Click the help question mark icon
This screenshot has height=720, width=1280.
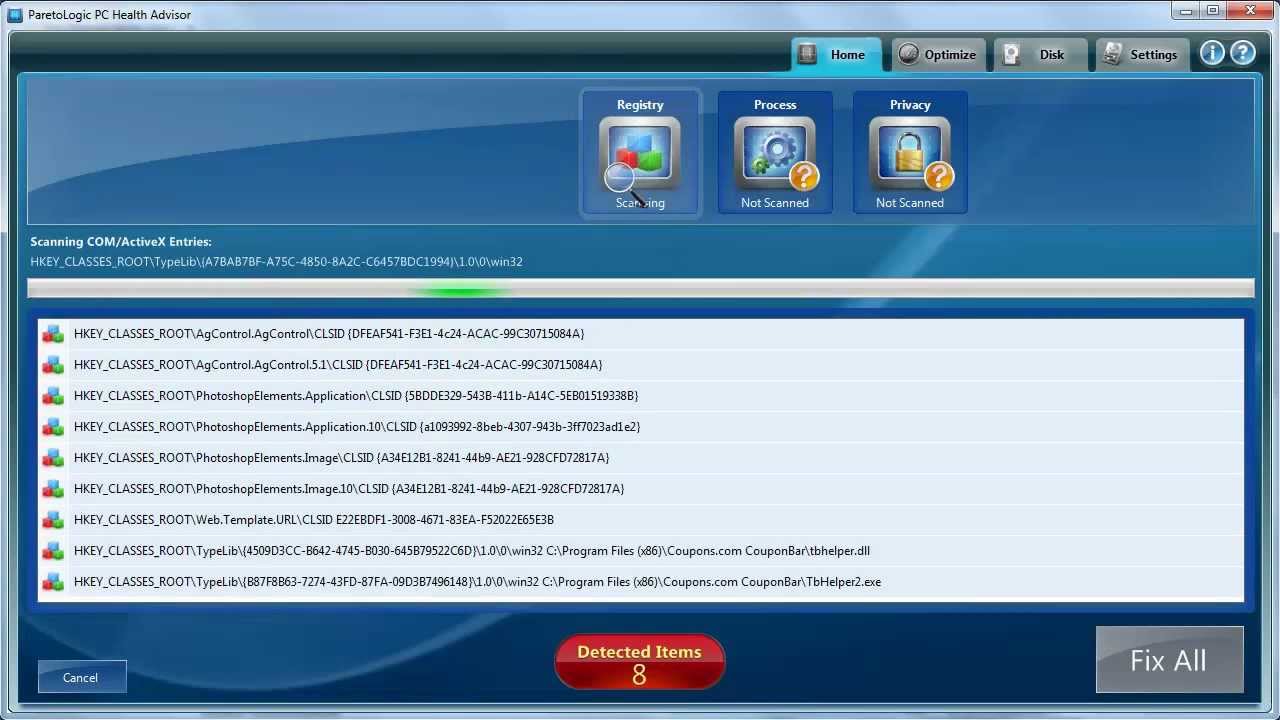1242,53
